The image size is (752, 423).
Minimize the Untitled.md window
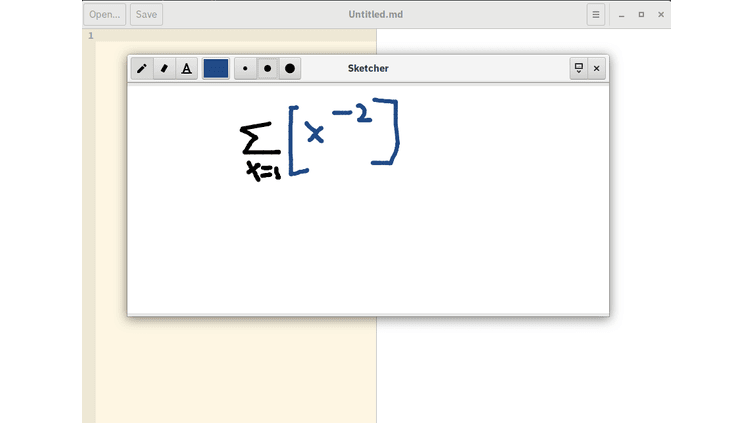coord(622,15)
